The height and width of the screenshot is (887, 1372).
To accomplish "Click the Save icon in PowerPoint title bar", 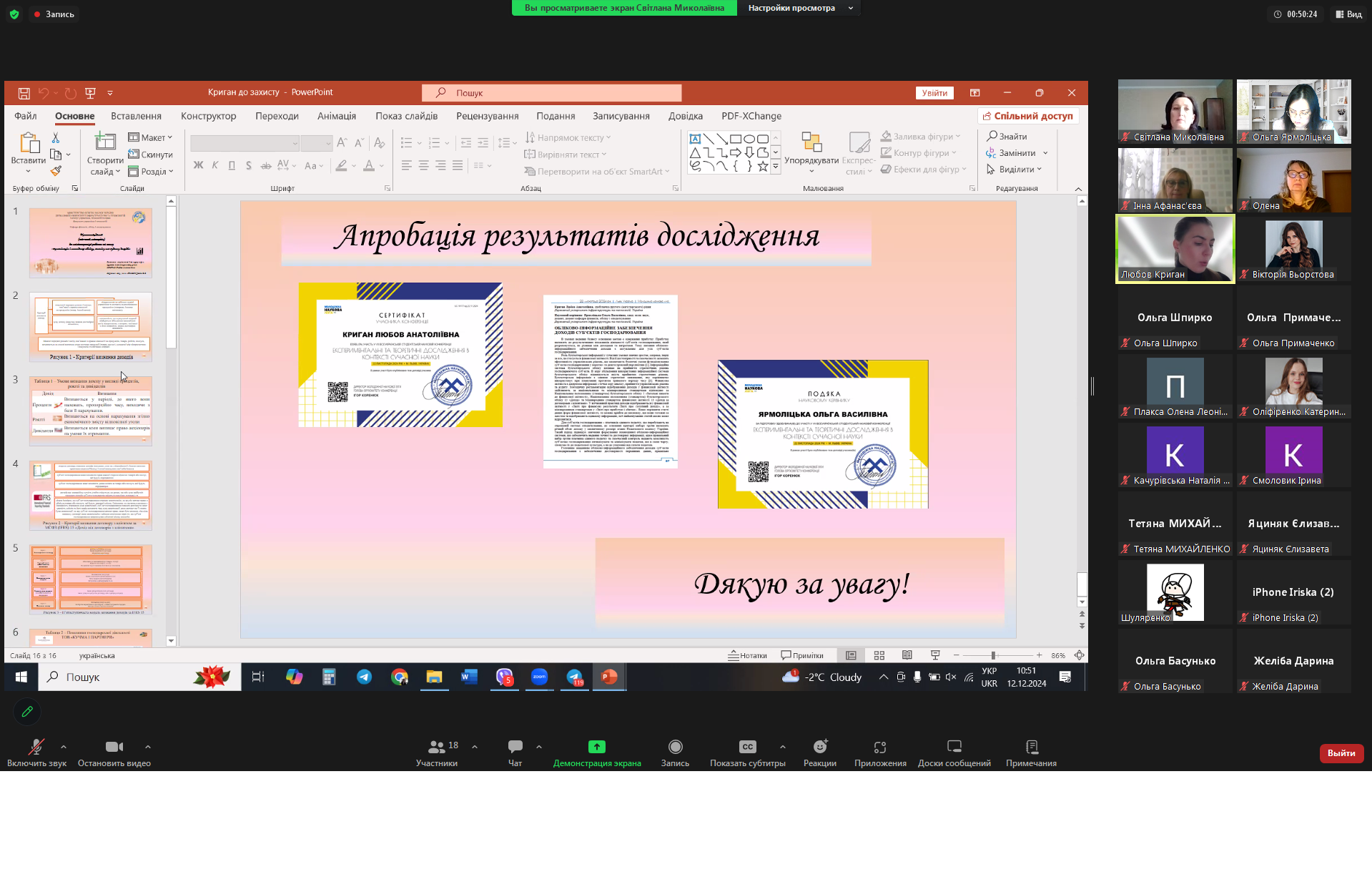I will (24, 93).
